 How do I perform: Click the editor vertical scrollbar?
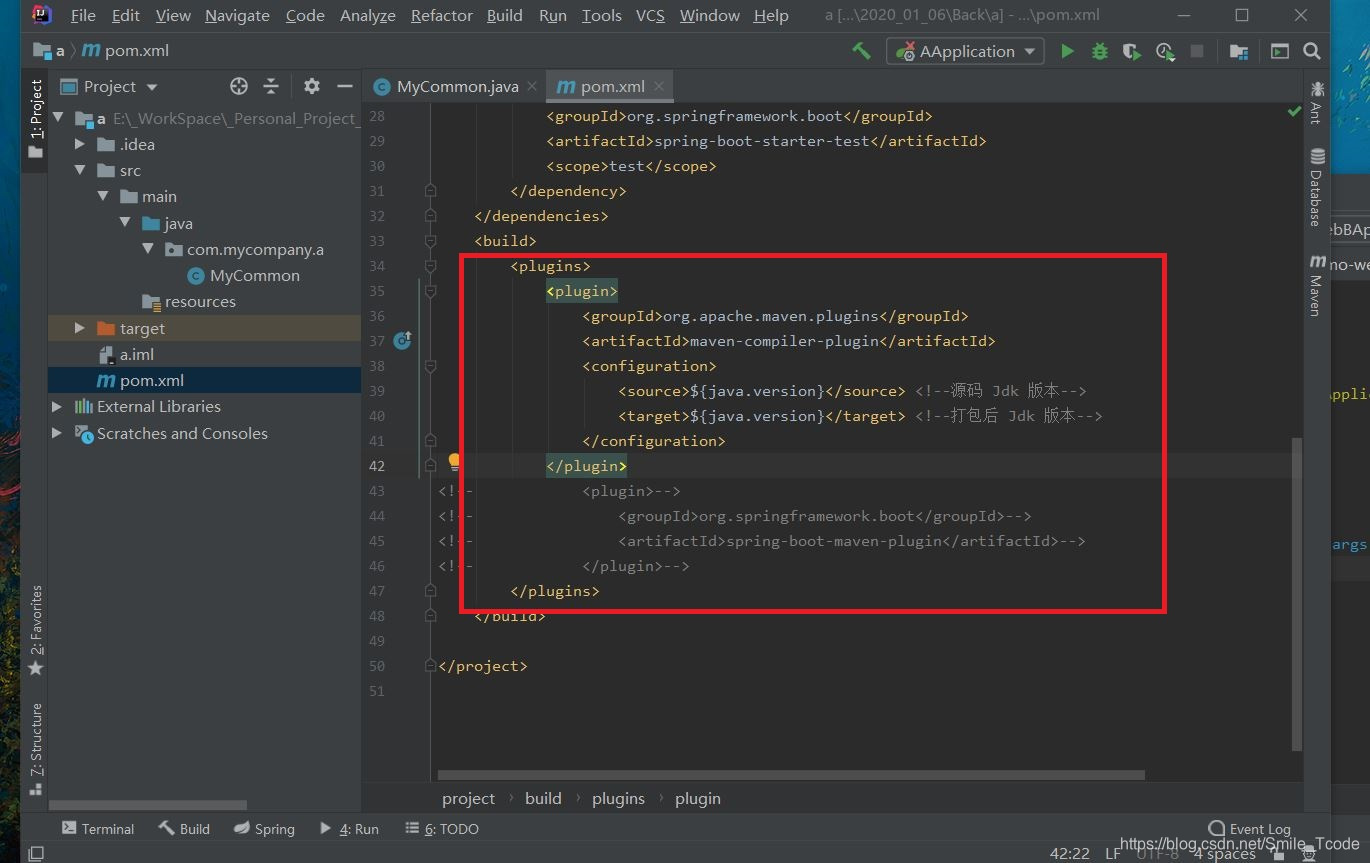pyautogui.click(x=1297, y=594)
